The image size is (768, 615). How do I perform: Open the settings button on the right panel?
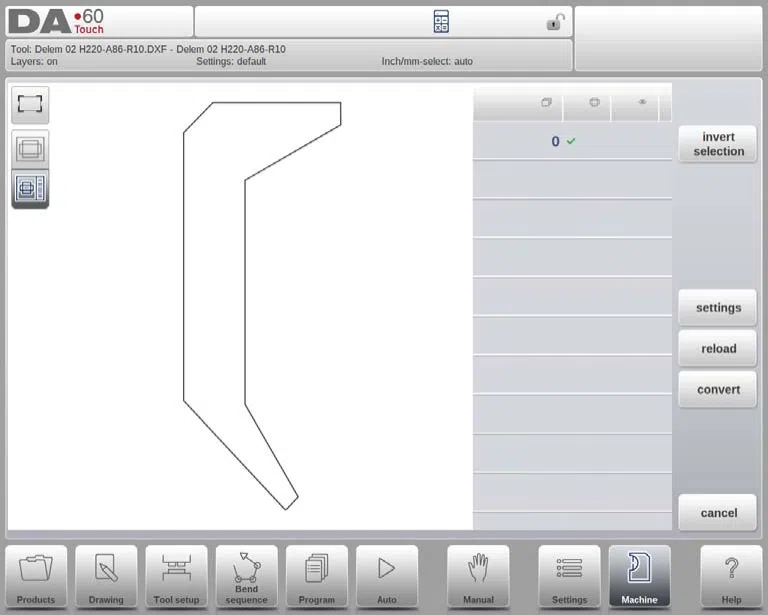[x=718, y=308]
